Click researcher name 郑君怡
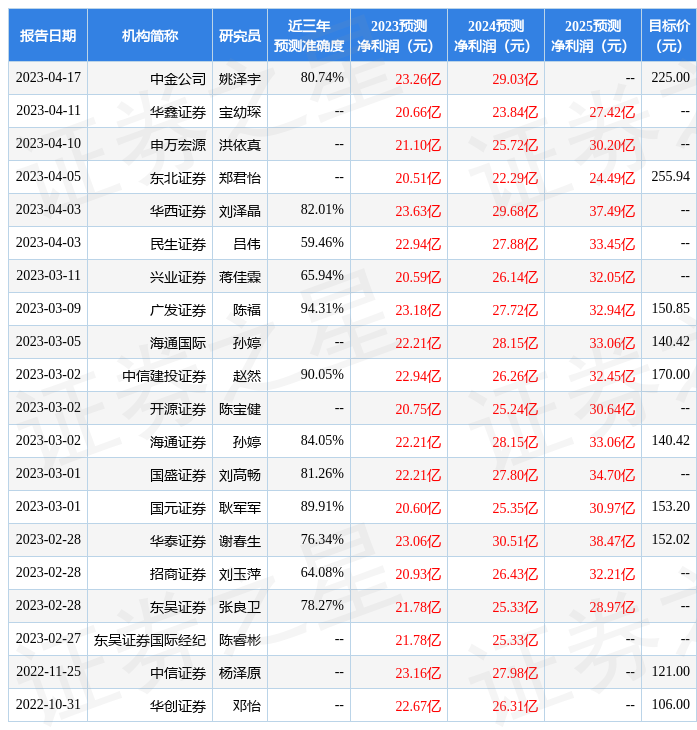 [240, 178]
